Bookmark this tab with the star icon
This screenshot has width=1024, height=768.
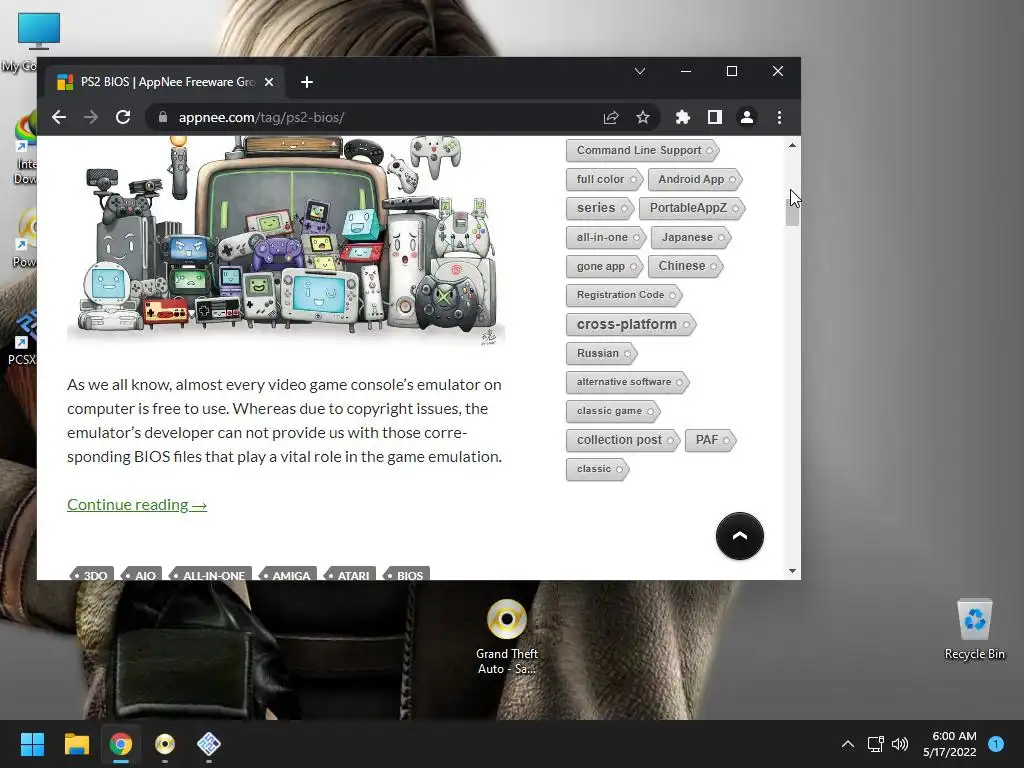(x=643, y=117)
